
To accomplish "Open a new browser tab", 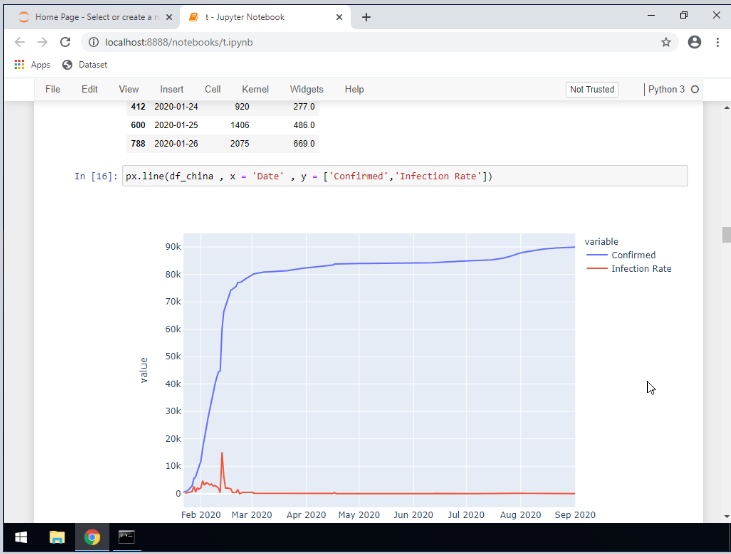I will pyautogui.click(x=366, y=17).
